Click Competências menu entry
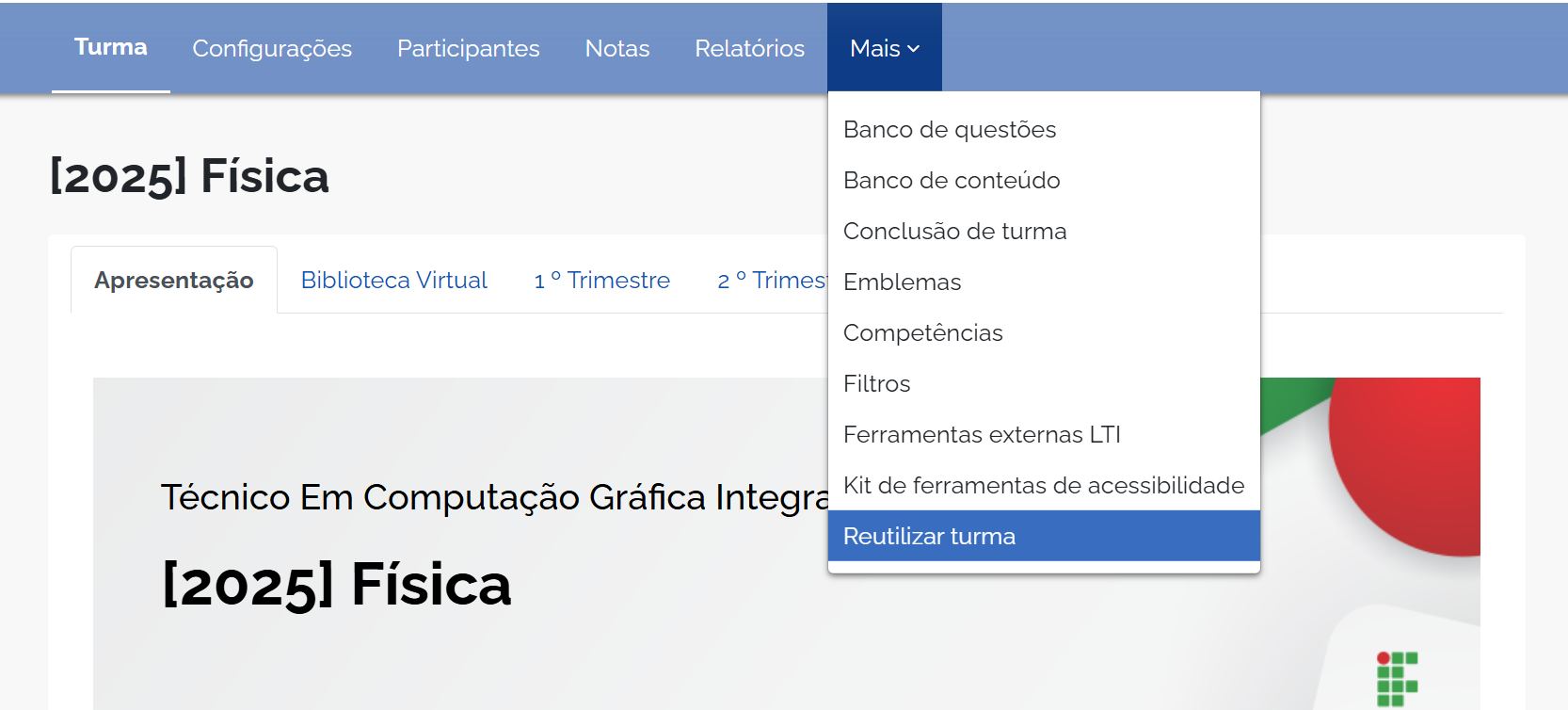 coord(922,332)
